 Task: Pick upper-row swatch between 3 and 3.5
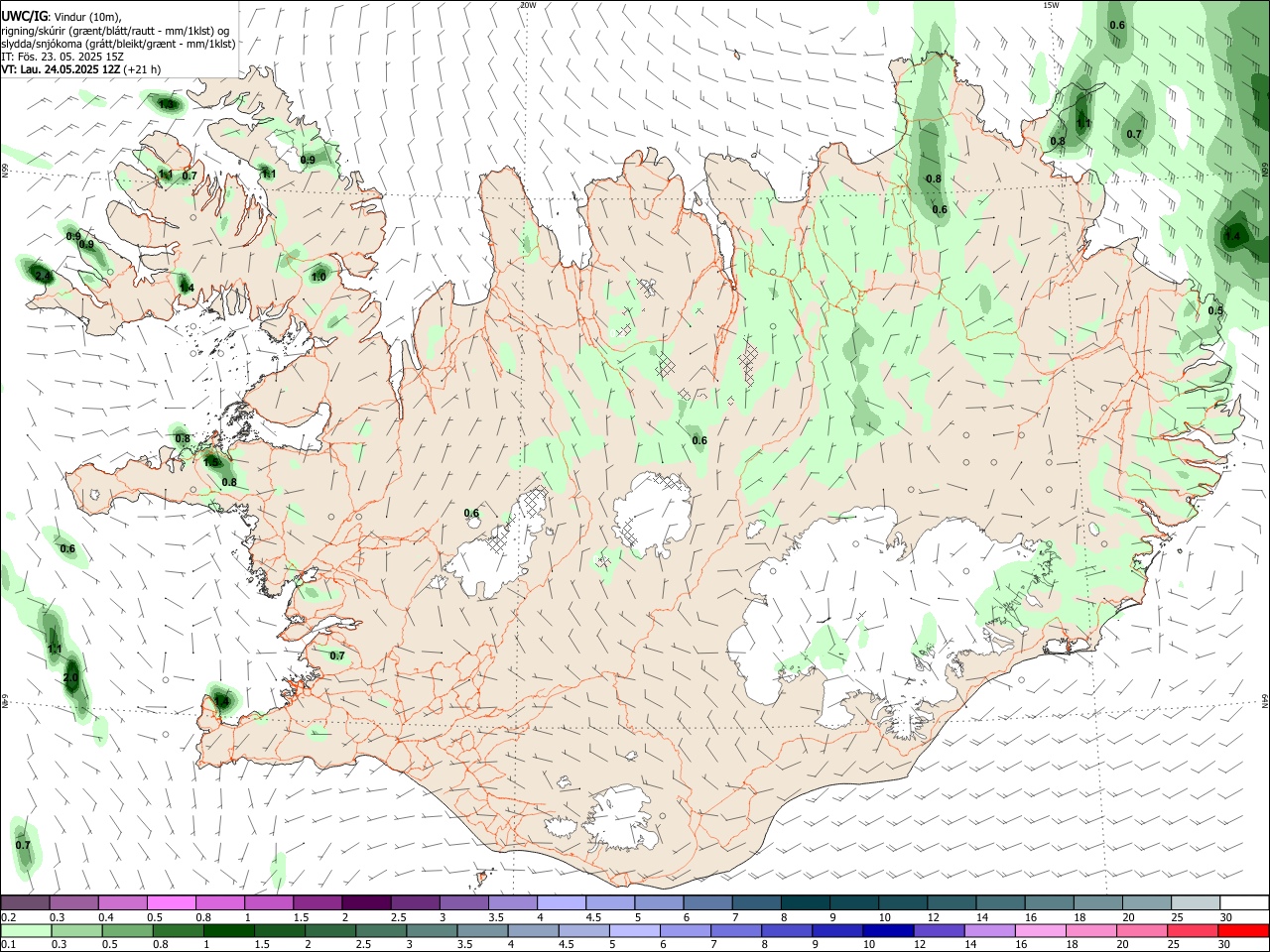(463, 903)
